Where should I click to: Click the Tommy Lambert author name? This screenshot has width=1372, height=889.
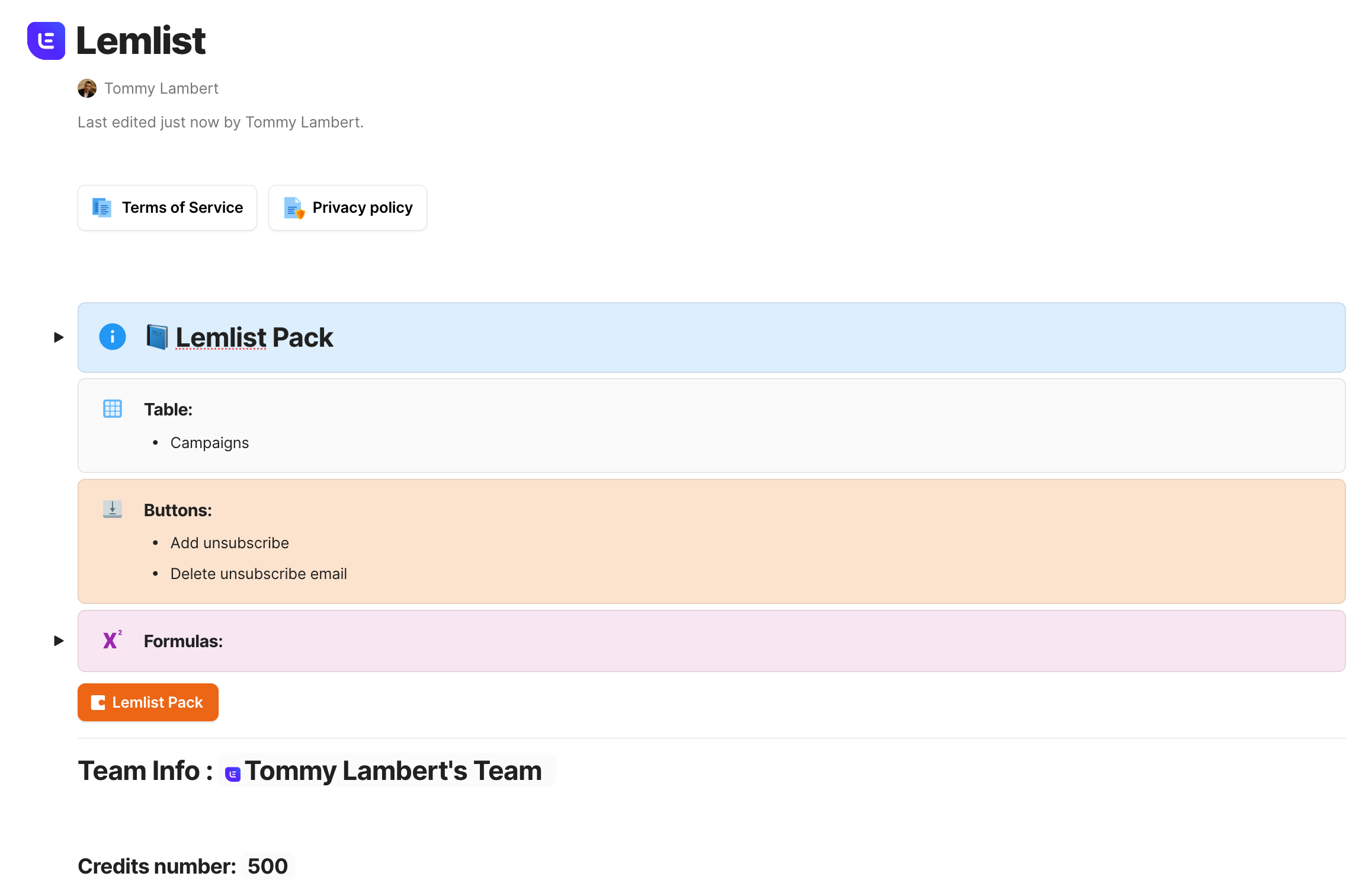(x=162, y=88)
